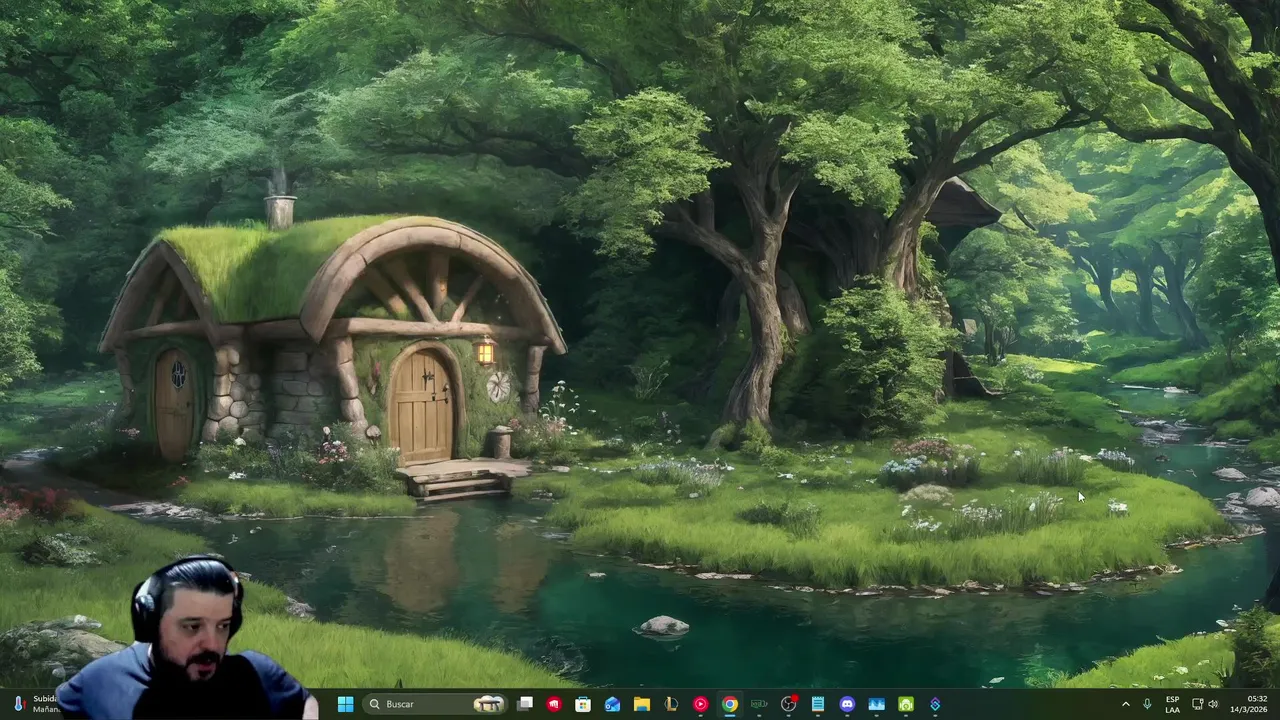Click the microphone tray icon

1147,704
